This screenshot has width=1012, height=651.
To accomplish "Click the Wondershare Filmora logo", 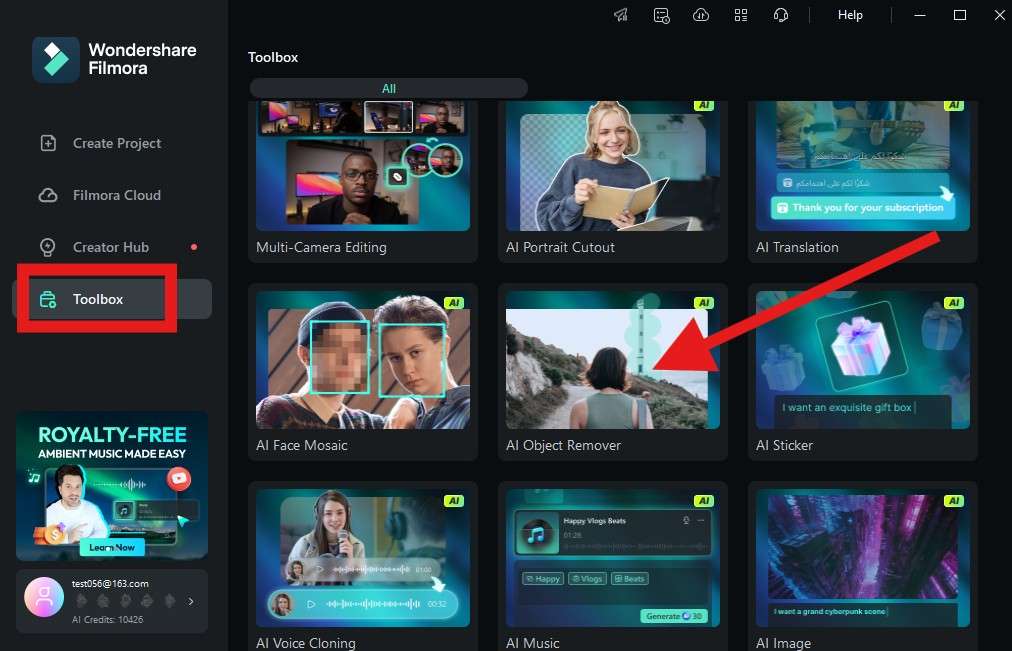I will pyautogui.click(x=56, y=59).
